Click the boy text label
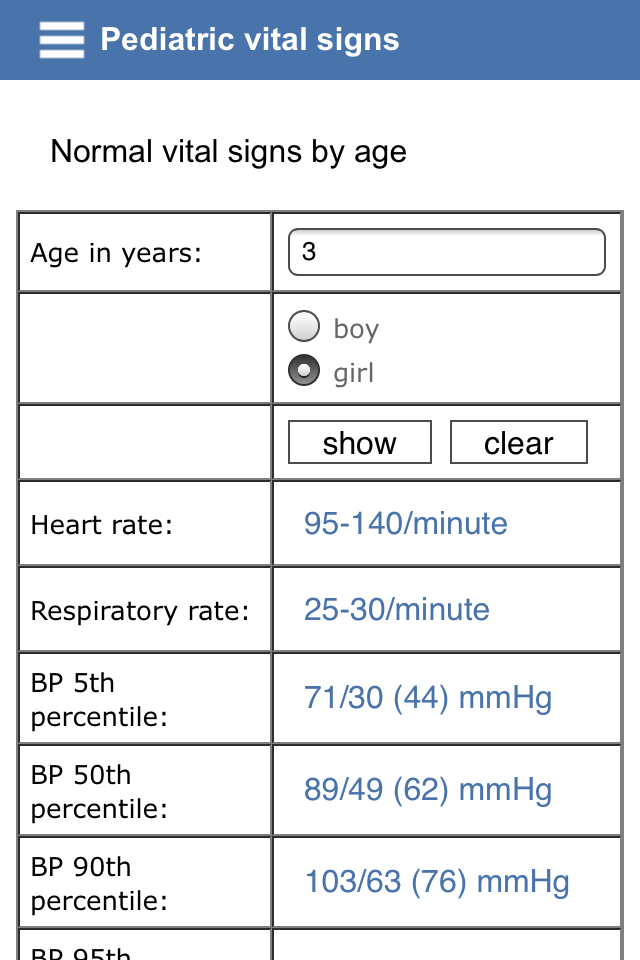This screenshot has height=960, width=640. pyautogui.click(x=356, y=329)
